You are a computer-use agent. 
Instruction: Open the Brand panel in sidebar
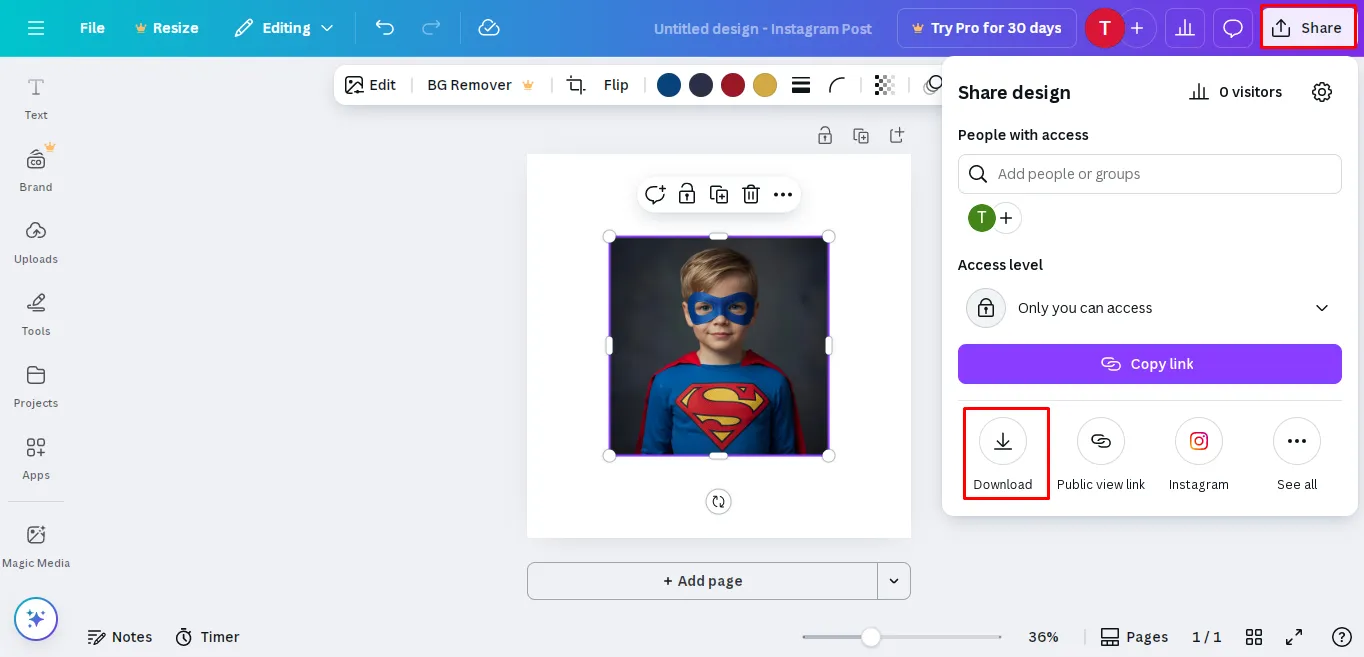point(36,170)
